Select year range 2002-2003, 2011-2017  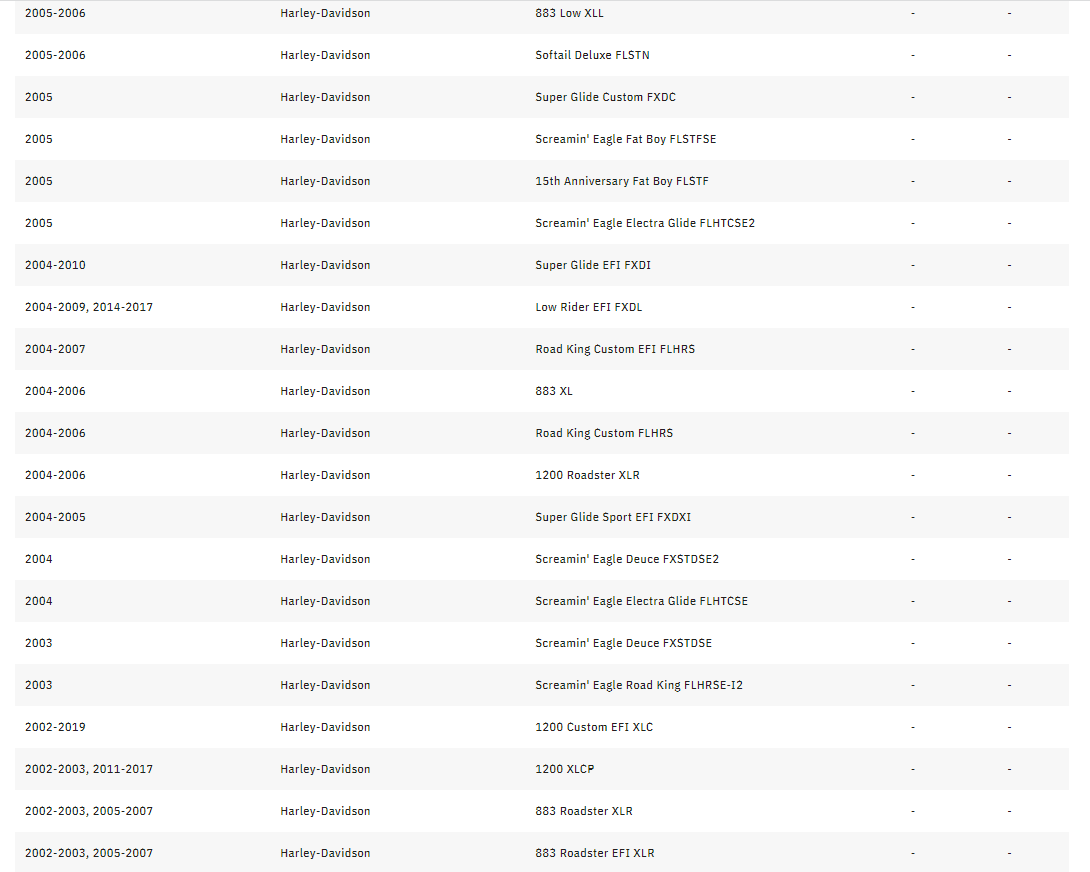click(89, 769)
